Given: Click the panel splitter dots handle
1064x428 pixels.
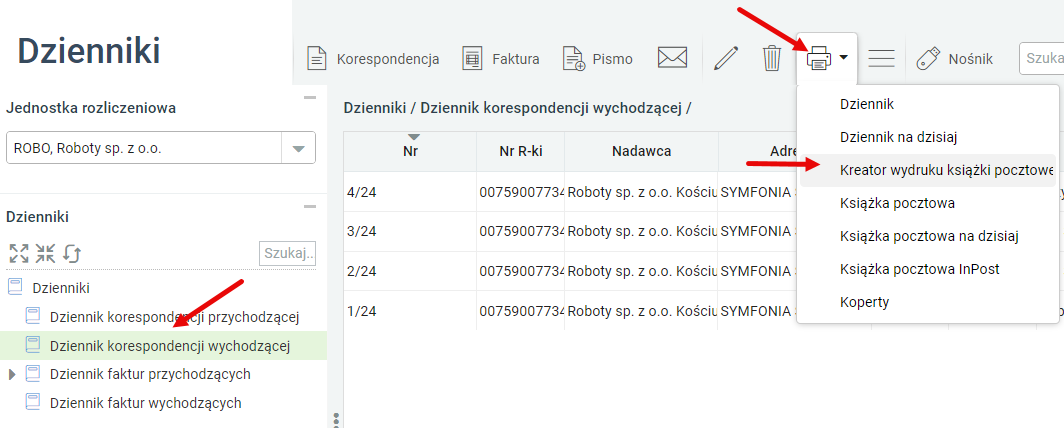Looking at the screenshot, I should coord(336,419).
